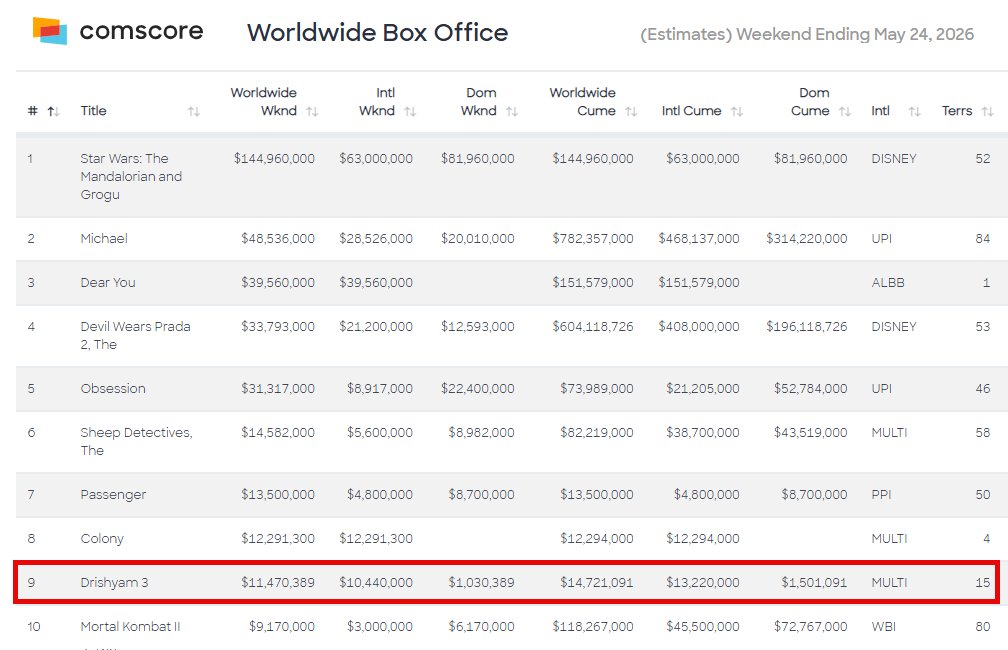Select Devil Wears Prada 2, The title
This screenshot has width=1008, height=650.
click(x=135, y=335)
